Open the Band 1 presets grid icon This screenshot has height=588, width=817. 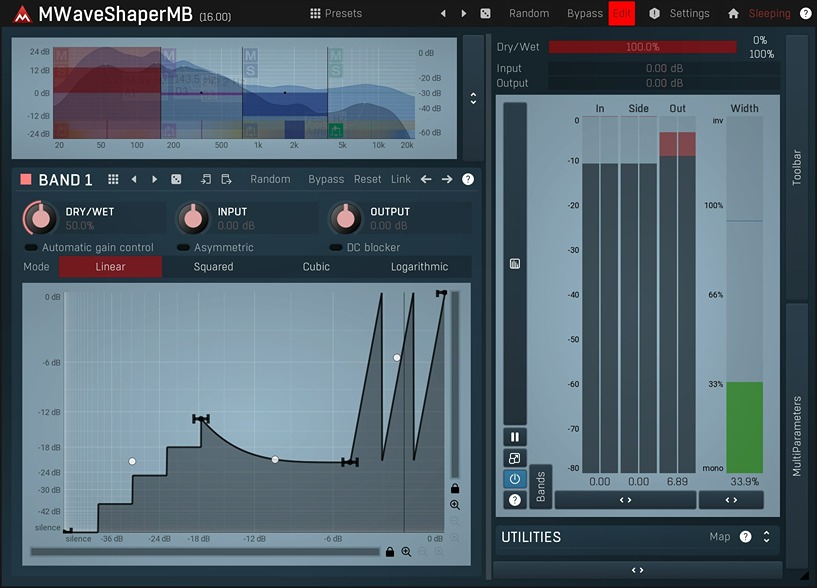click(x=115, y=179)
